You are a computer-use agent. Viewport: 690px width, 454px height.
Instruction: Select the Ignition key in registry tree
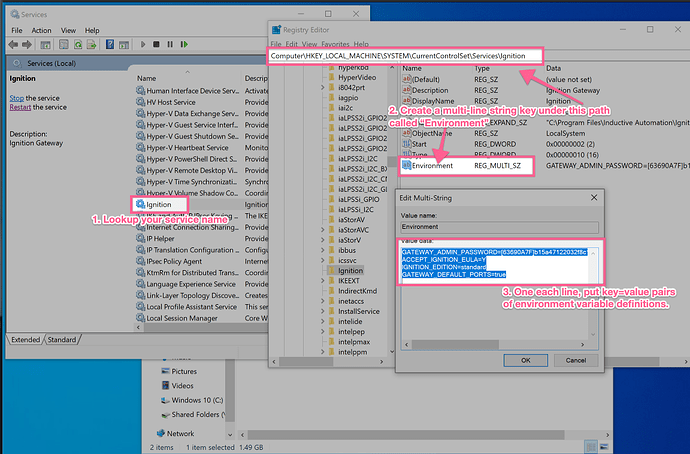click(350, 271)
